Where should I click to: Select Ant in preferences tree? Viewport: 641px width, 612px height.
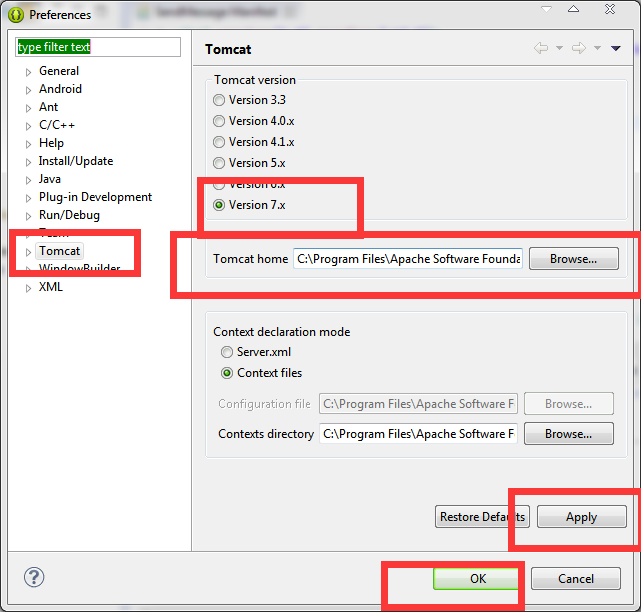pos(49,107)
